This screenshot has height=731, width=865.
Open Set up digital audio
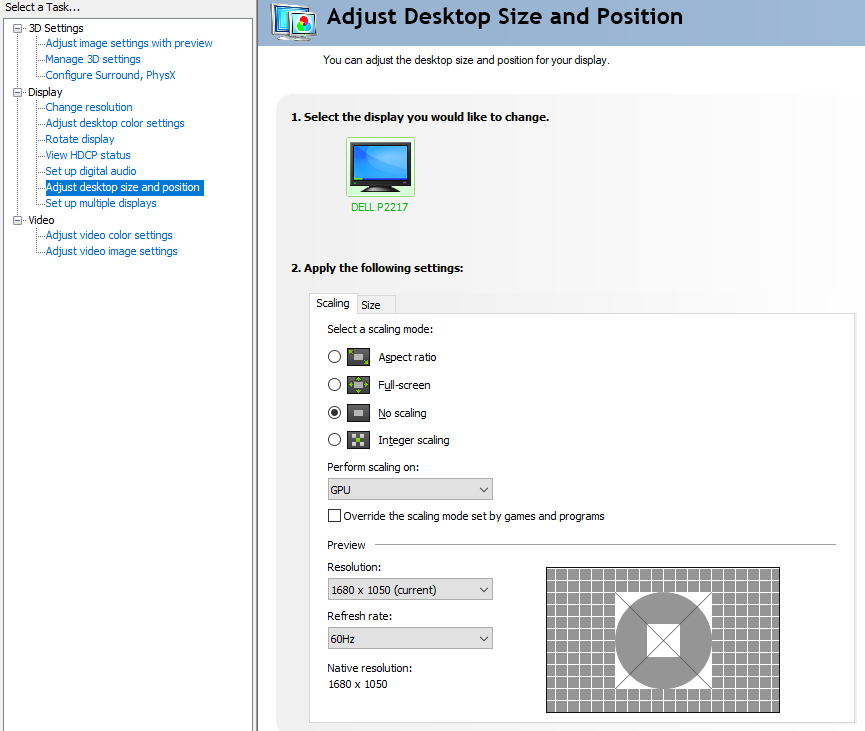(90, 171)
